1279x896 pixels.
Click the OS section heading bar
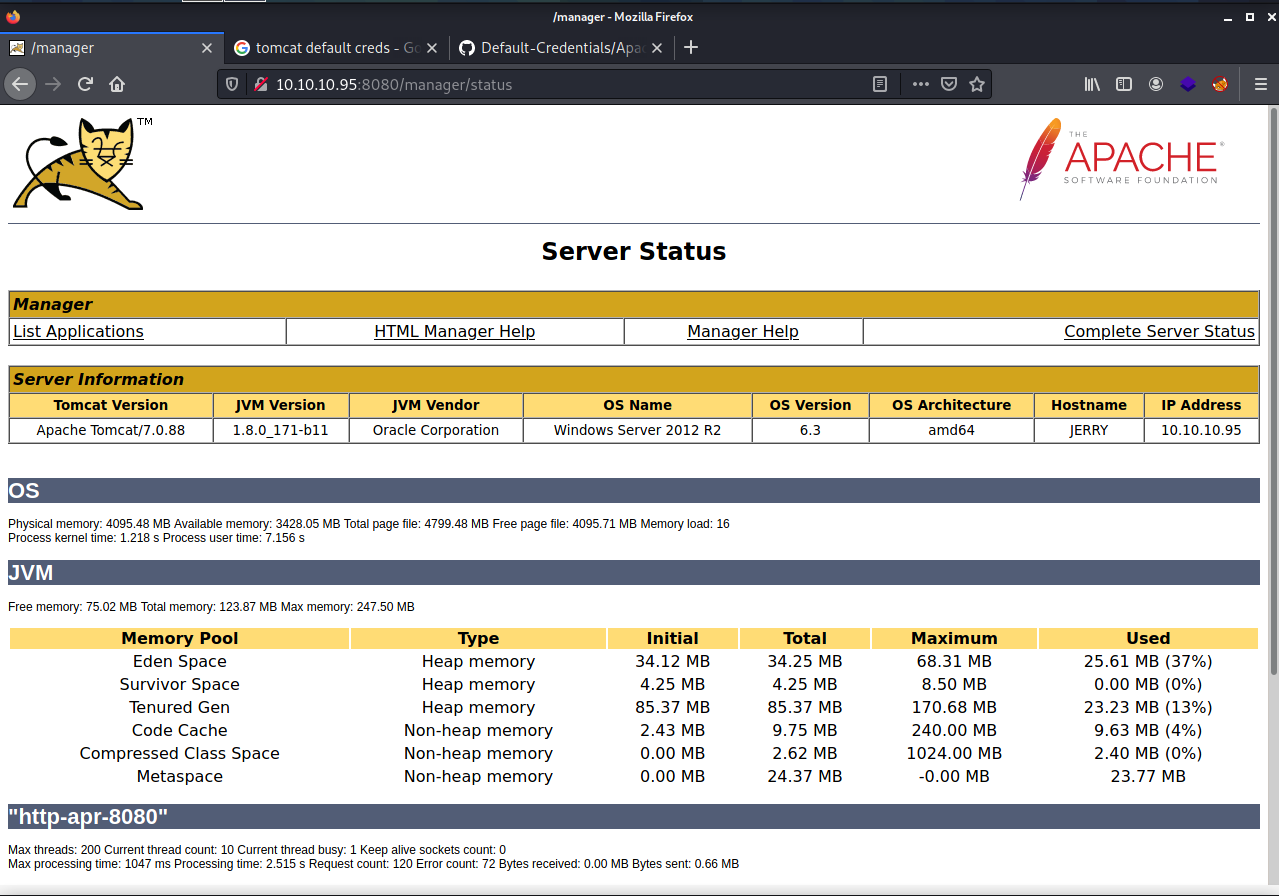click(x=634, y=491)
